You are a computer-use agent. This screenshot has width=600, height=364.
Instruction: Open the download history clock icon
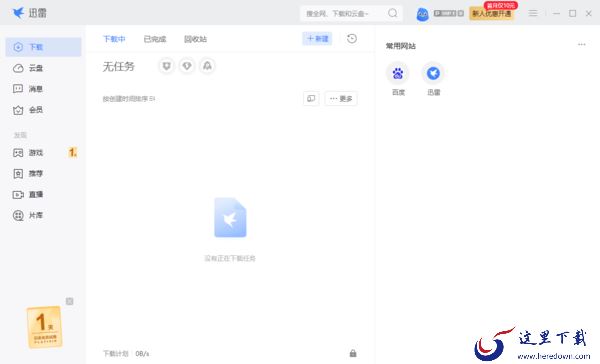(x=352, y=39)
